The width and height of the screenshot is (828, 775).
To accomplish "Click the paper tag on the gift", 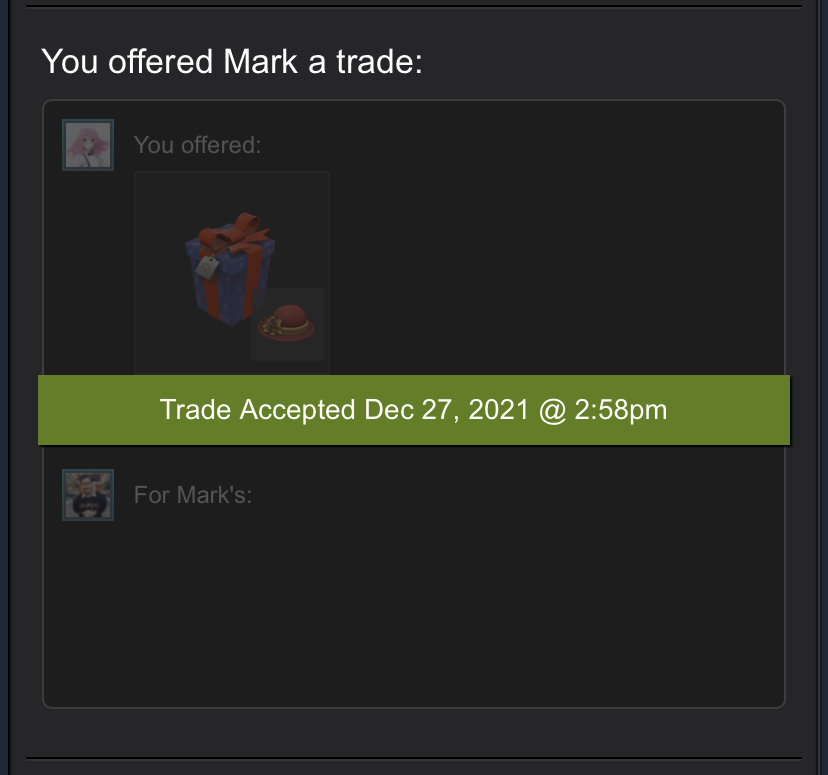I will [x=206, y=267].
